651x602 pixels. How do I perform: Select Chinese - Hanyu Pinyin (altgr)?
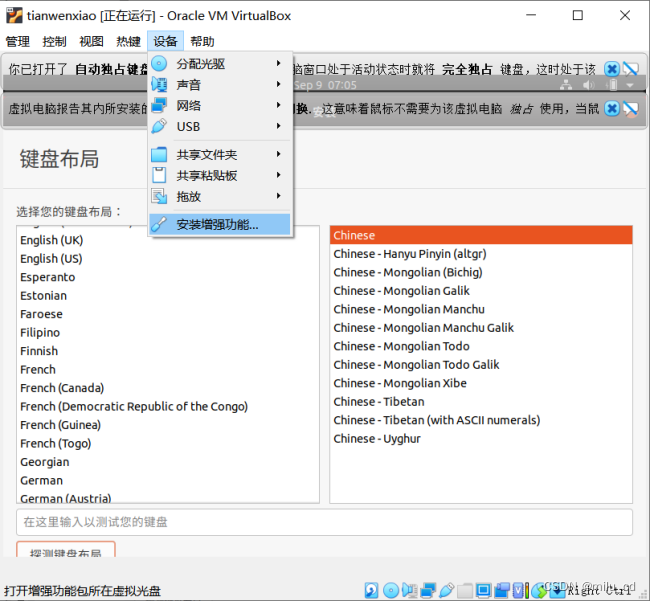pyautogui.click(x=410, y=254)
